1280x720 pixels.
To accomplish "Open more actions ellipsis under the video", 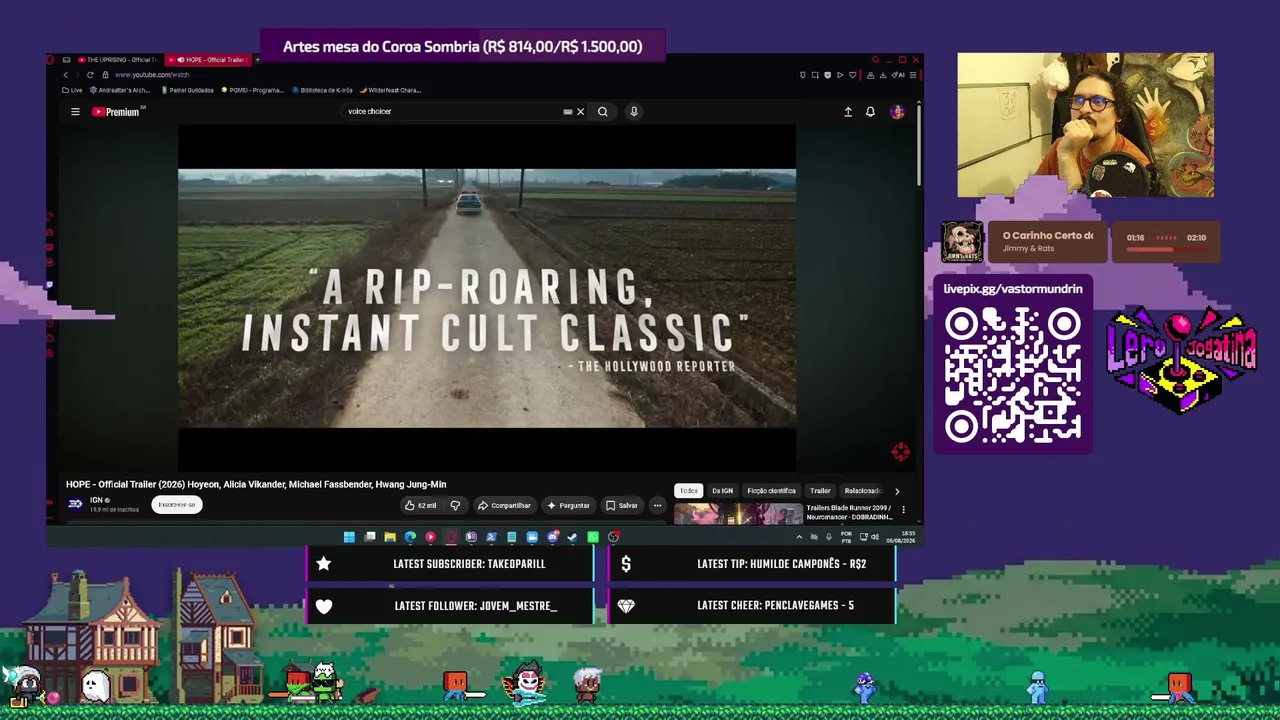I will click(657, 506).
